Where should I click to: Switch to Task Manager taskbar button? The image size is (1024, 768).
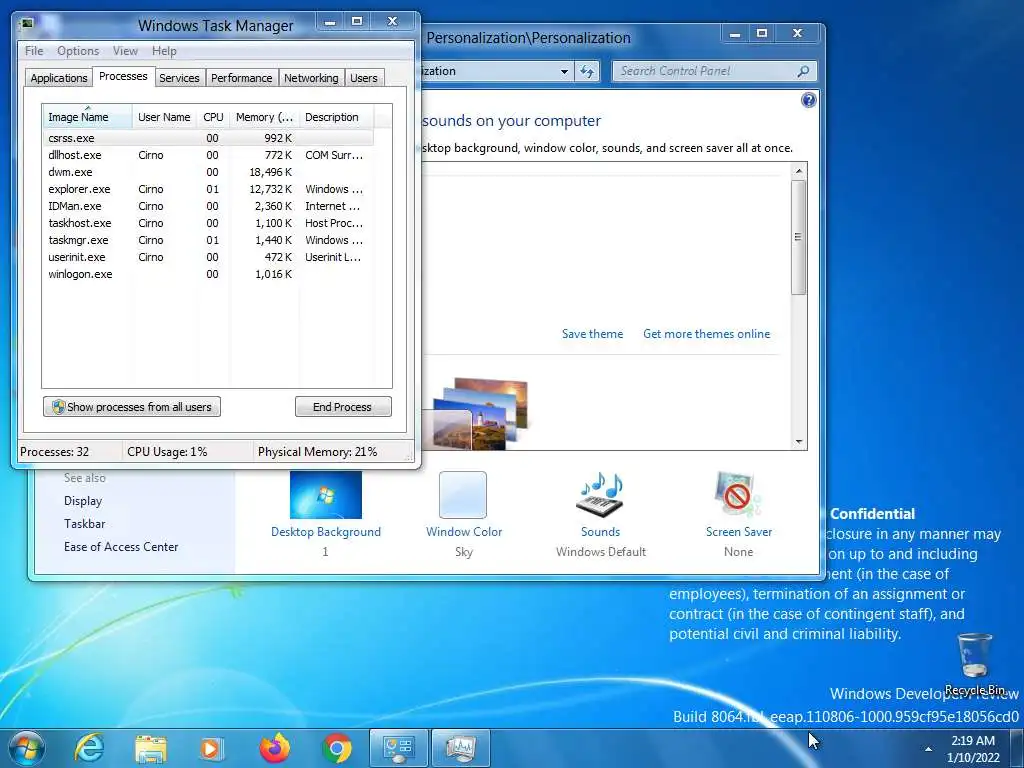(461, 748)
